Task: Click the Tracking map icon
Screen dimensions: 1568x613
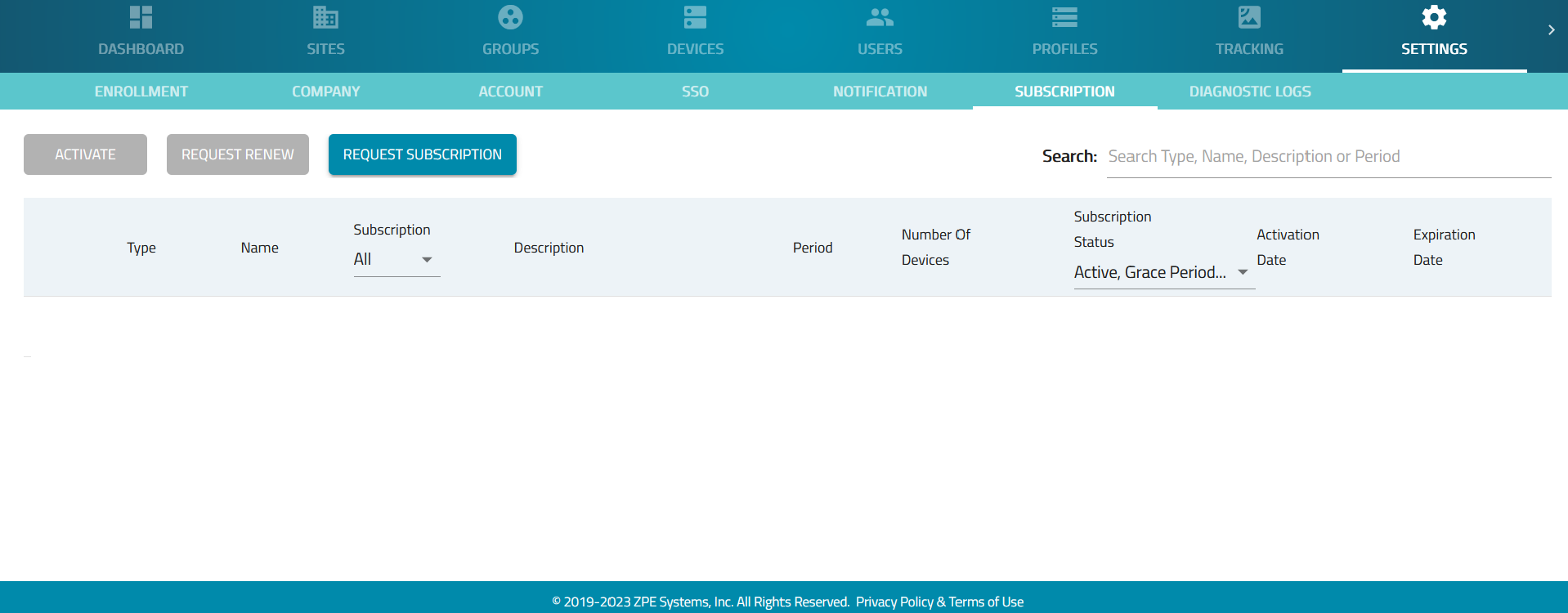Action: pos(1249,17)
